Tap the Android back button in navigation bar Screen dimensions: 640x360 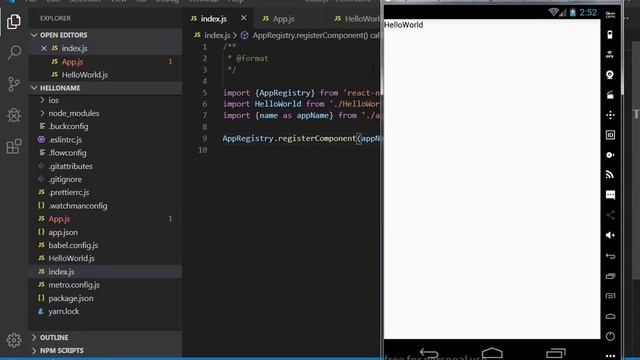click(x=429, y=353)
